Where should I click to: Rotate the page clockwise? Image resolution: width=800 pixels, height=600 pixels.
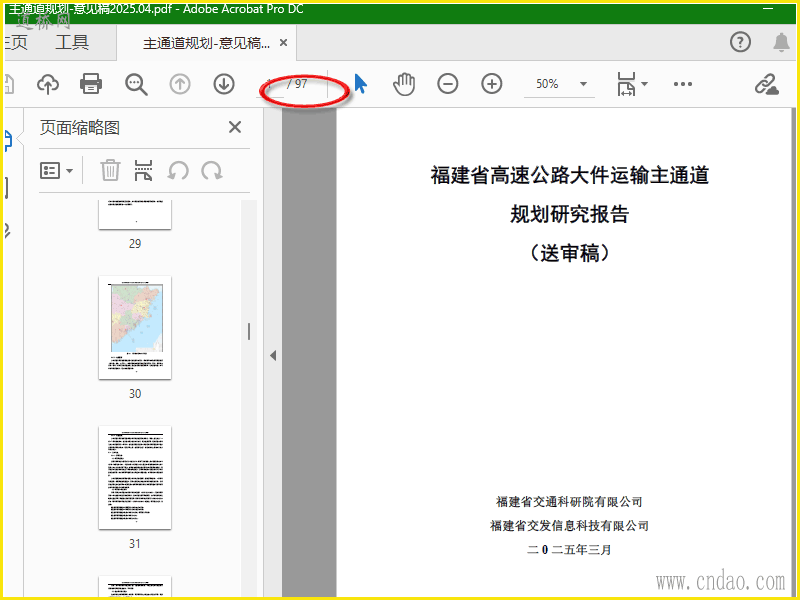212,170
